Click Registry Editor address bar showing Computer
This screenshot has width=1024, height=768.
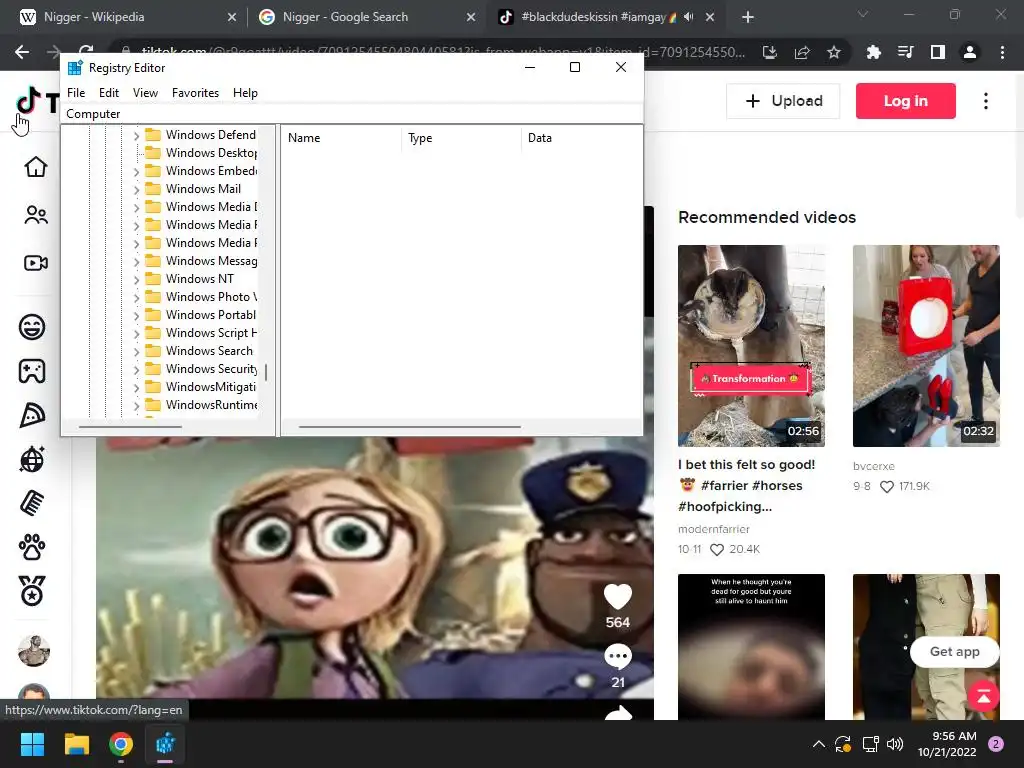pyautogui.click(x=351, y=114)
